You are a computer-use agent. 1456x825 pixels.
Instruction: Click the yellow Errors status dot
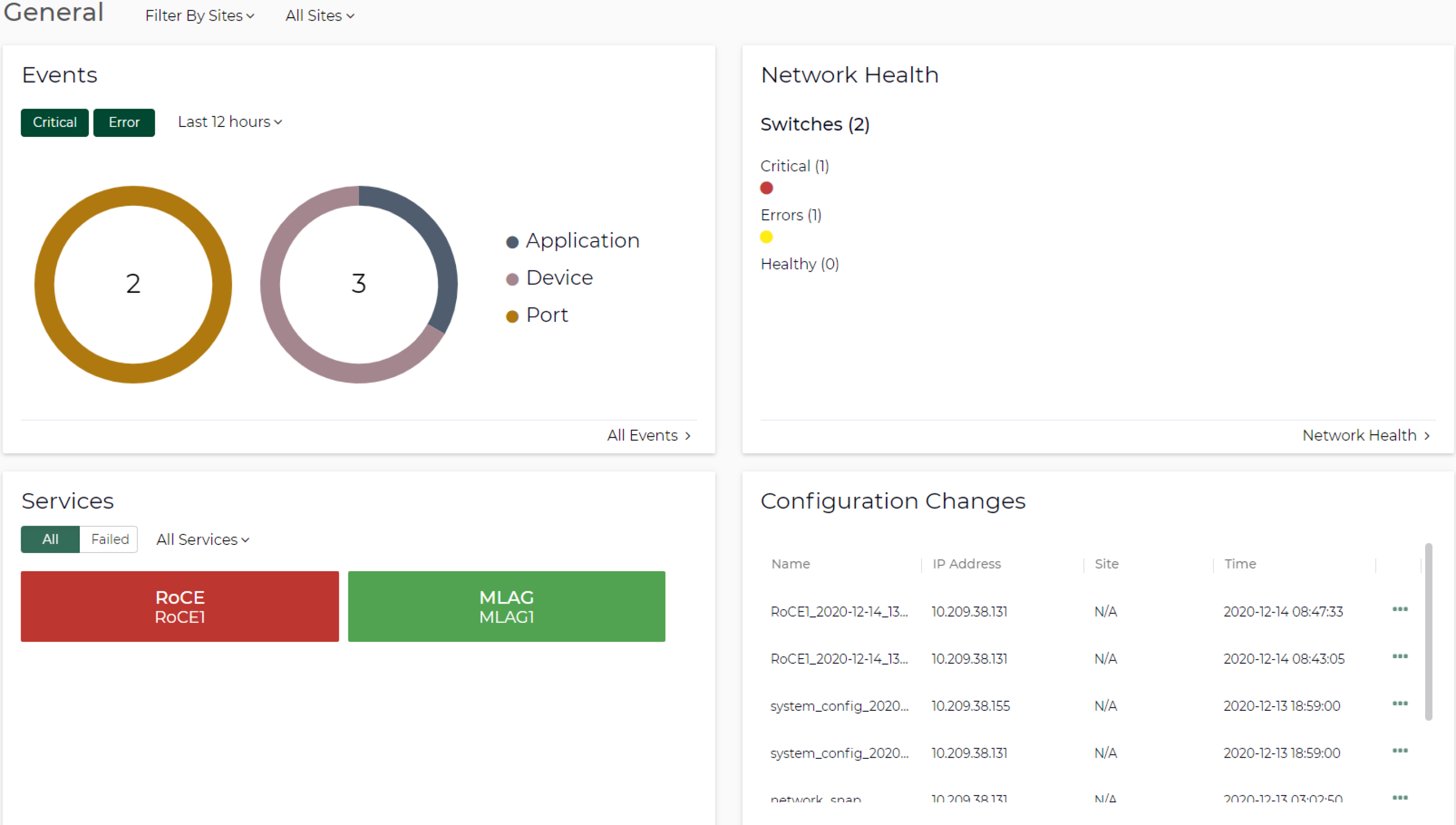(x=766, y=237)
